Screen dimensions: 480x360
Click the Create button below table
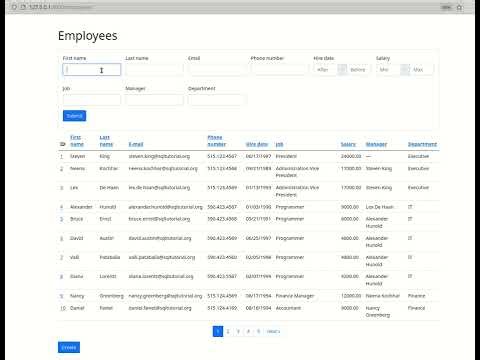coord(69,347)
